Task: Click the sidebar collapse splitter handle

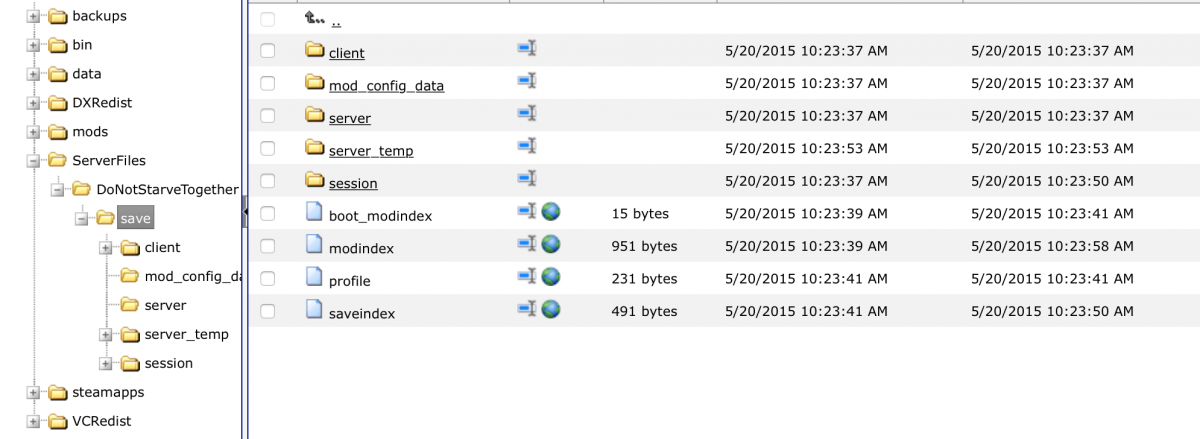Action: click(244, 212)
